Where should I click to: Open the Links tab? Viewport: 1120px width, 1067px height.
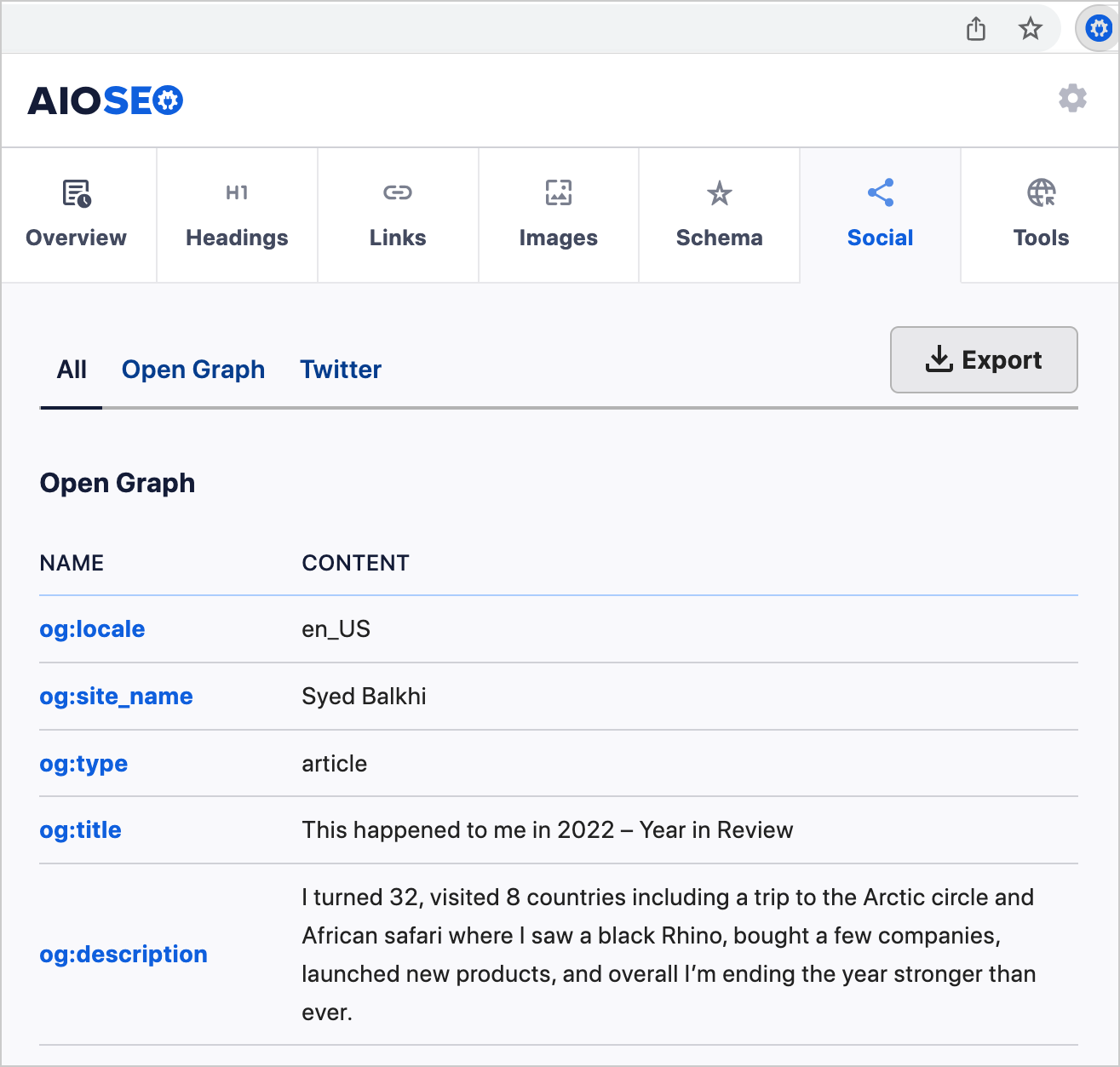398,215
